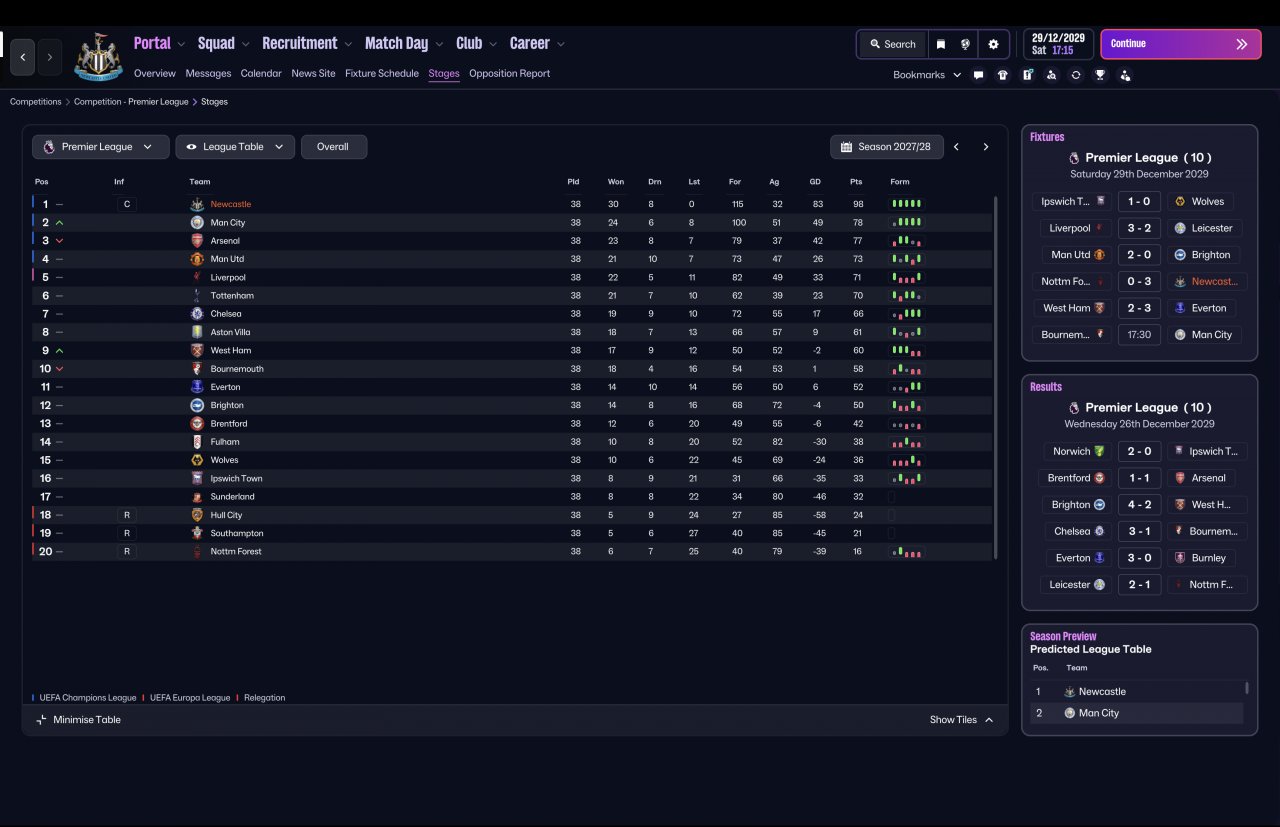
Task: Go to the Fixture Schedule tab
Action: (x=382, y=74)
